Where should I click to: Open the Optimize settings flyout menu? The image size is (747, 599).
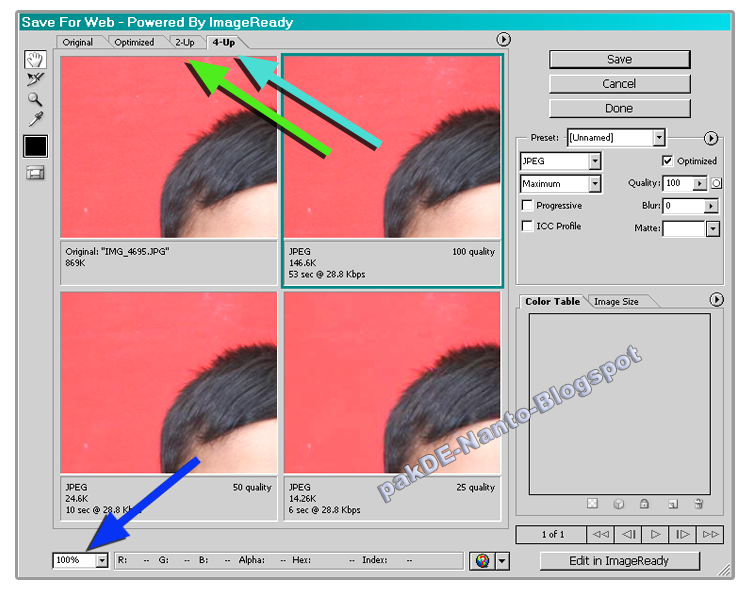tap(711, 138)
